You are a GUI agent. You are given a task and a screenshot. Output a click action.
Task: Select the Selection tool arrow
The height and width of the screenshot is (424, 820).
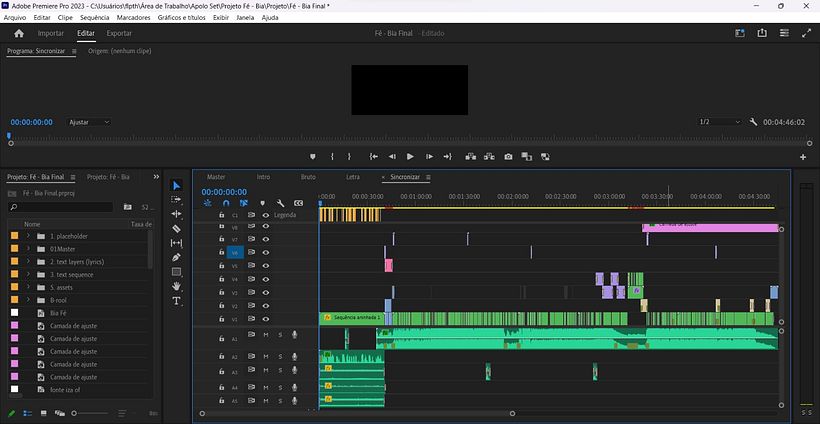point(176,185)
